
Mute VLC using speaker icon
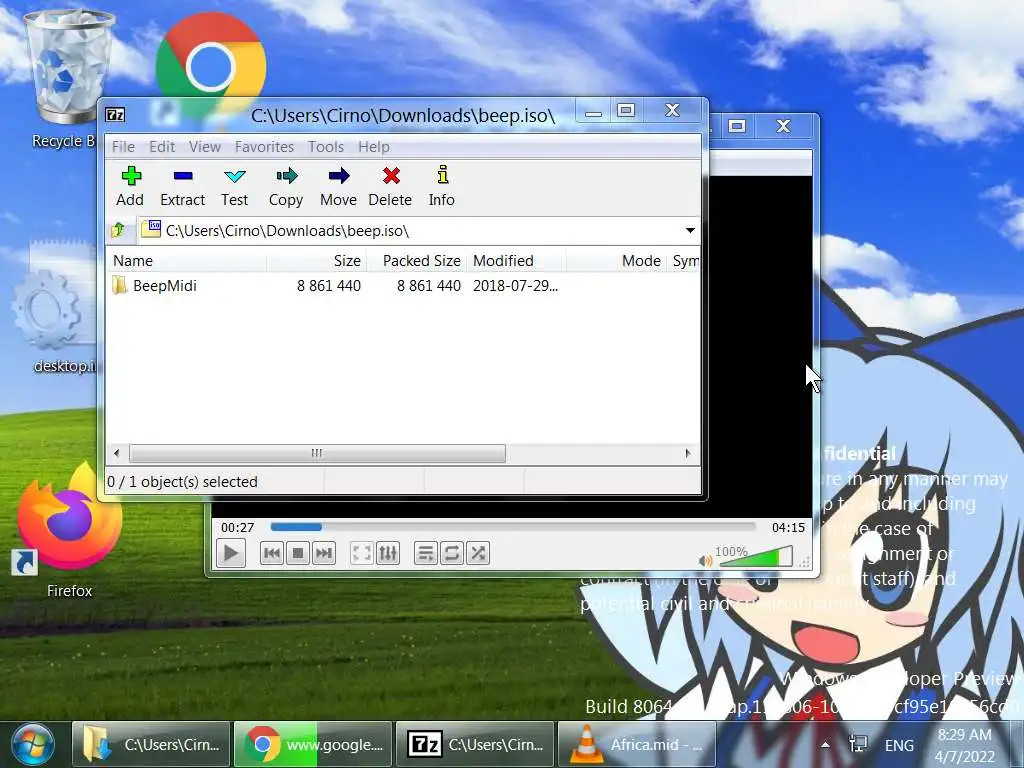point(705,560)
